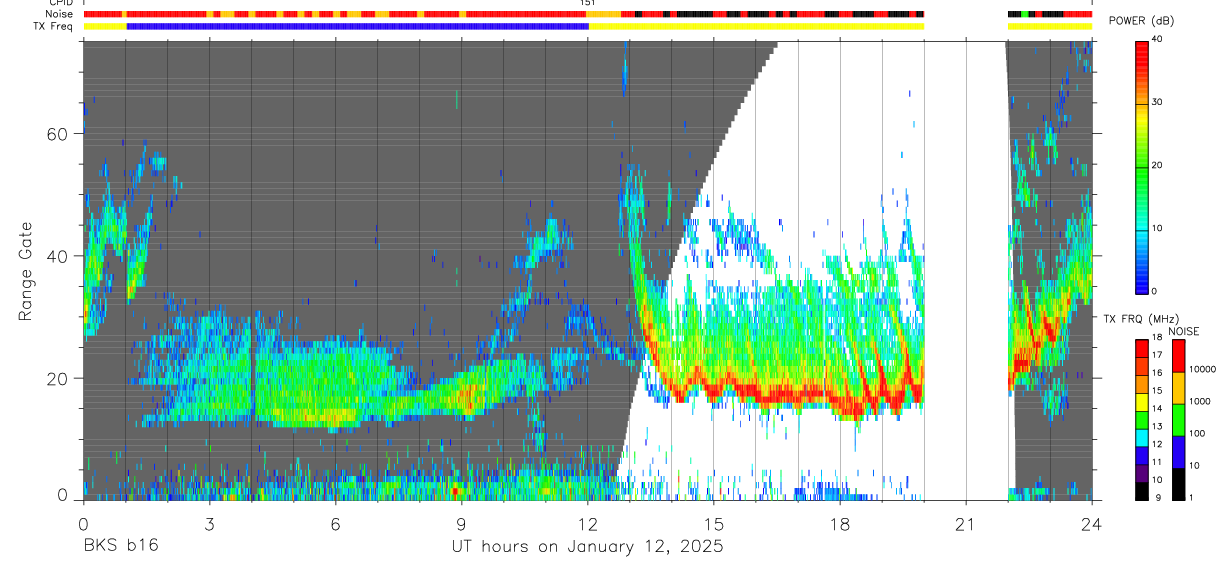
Task: Click NOISE scale value '1000'
Action: click(1200, 401)
